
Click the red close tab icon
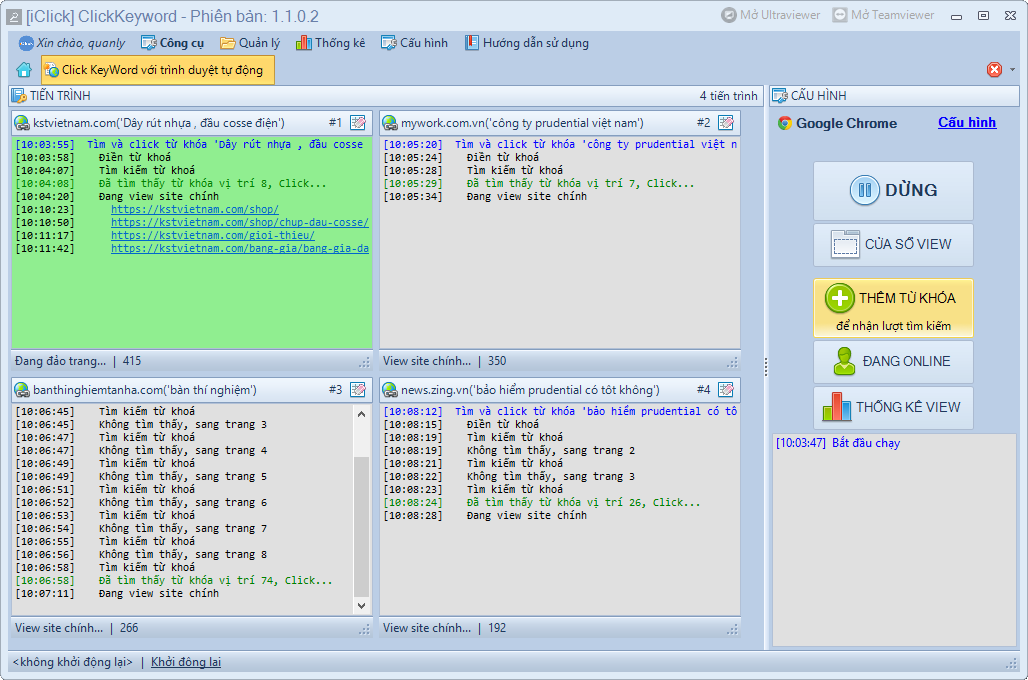(995, 70)
